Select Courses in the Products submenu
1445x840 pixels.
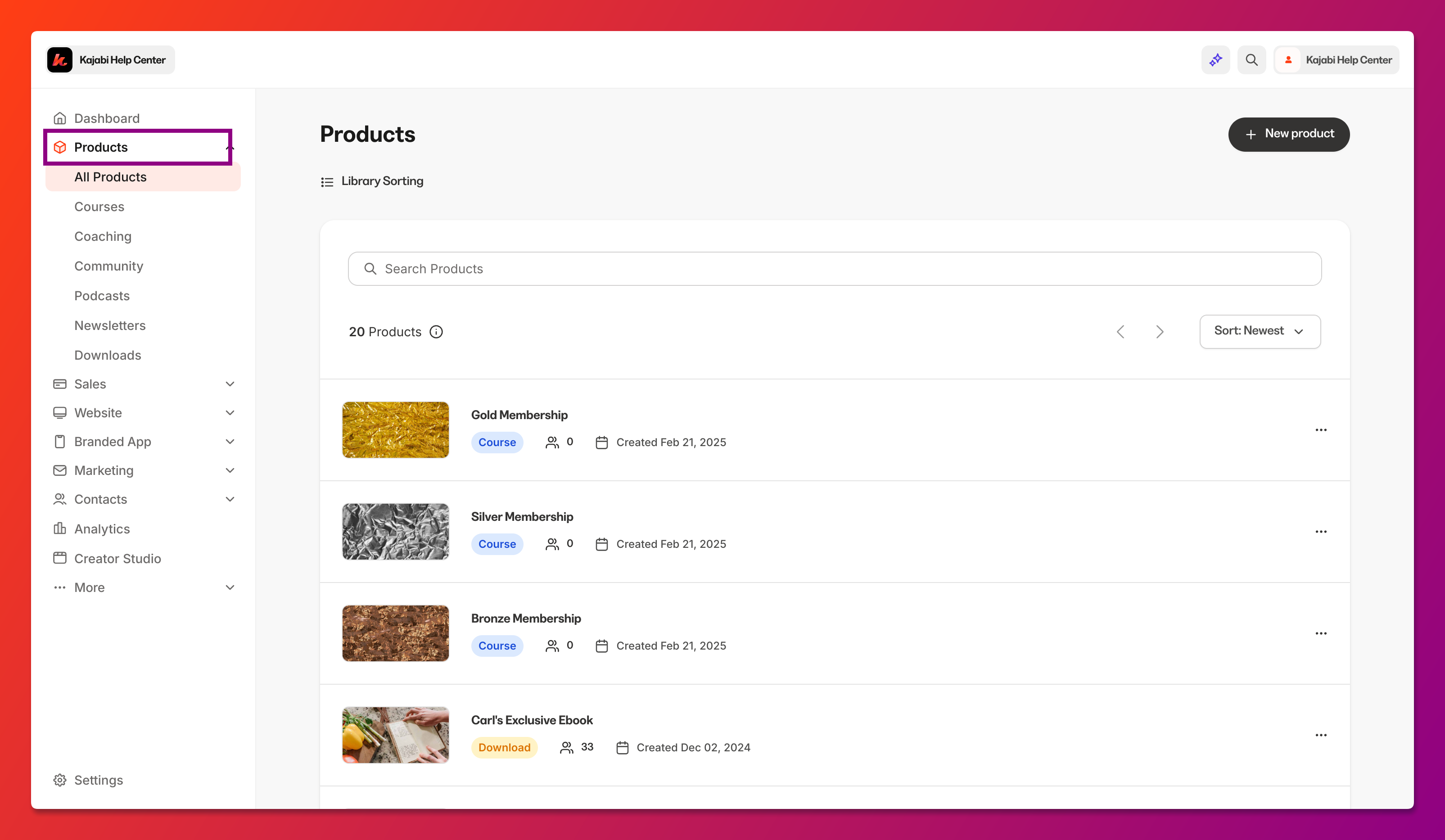tap(99, 207)
